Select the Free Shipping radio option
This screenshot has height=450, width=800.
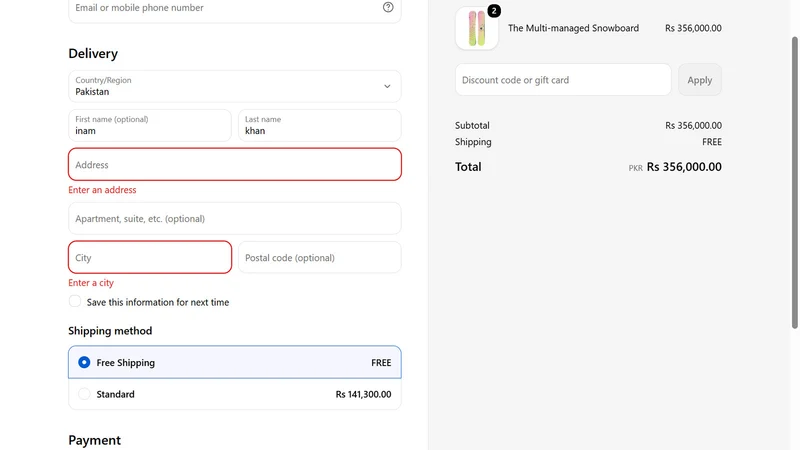coord(84,362)
